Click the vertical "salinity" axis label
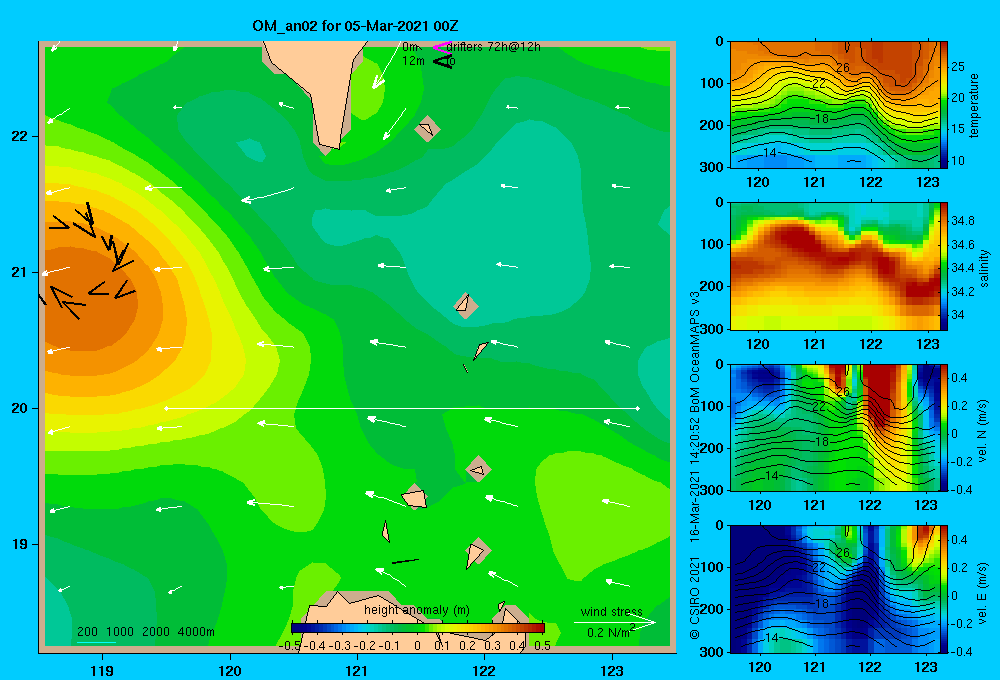 click(984, 268)
